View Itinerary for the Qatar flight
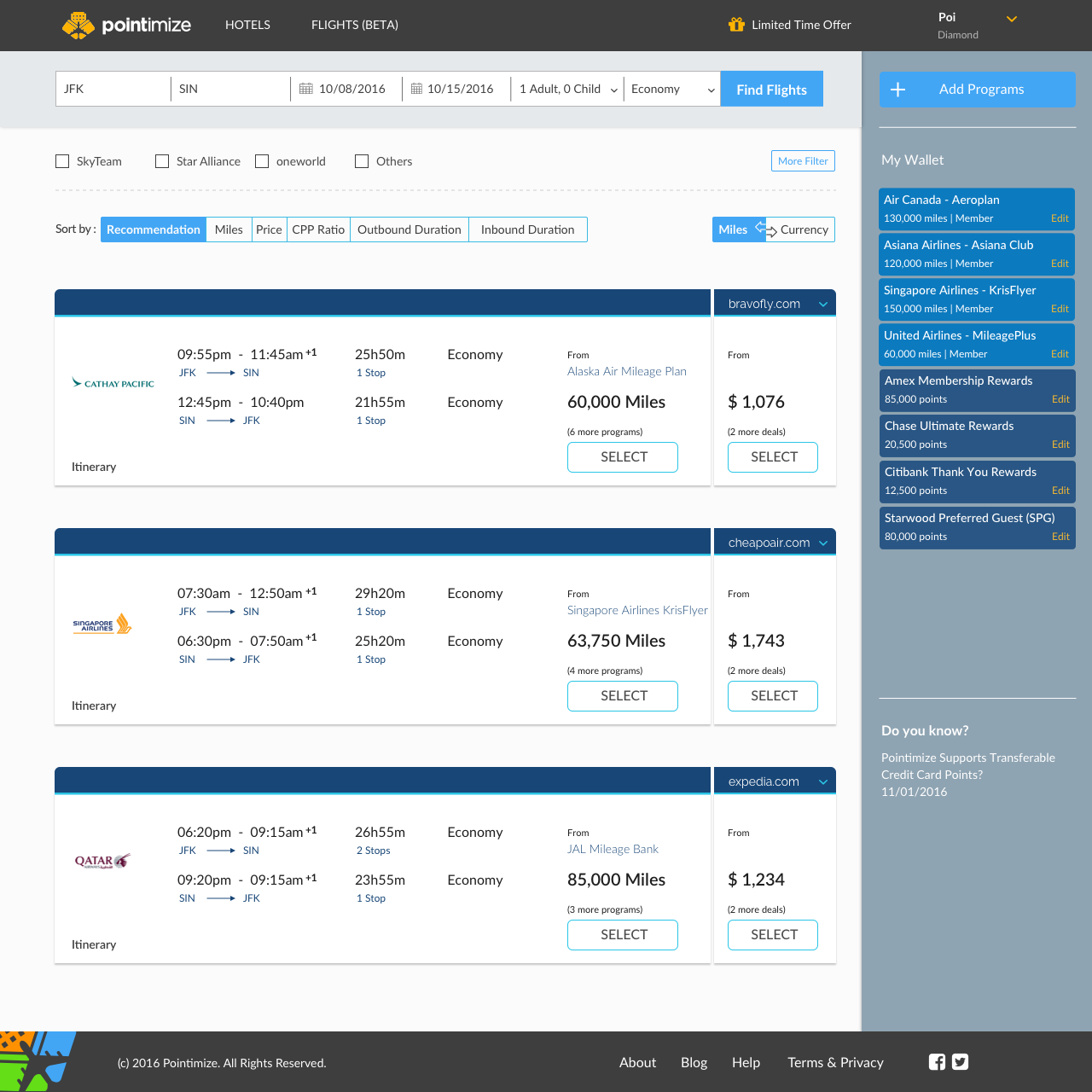 click(94, 944)
